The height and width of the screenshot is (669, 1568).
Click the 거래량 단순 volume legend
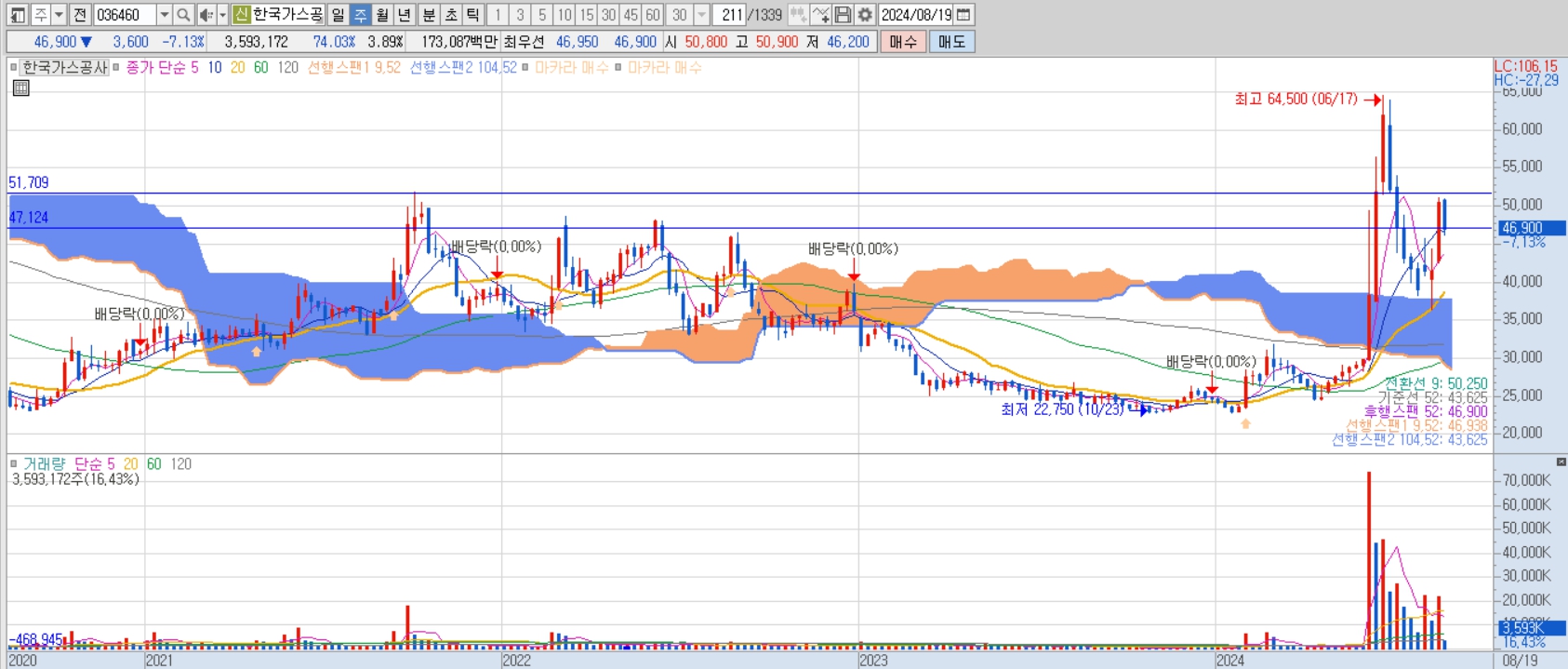click(69, 463)
